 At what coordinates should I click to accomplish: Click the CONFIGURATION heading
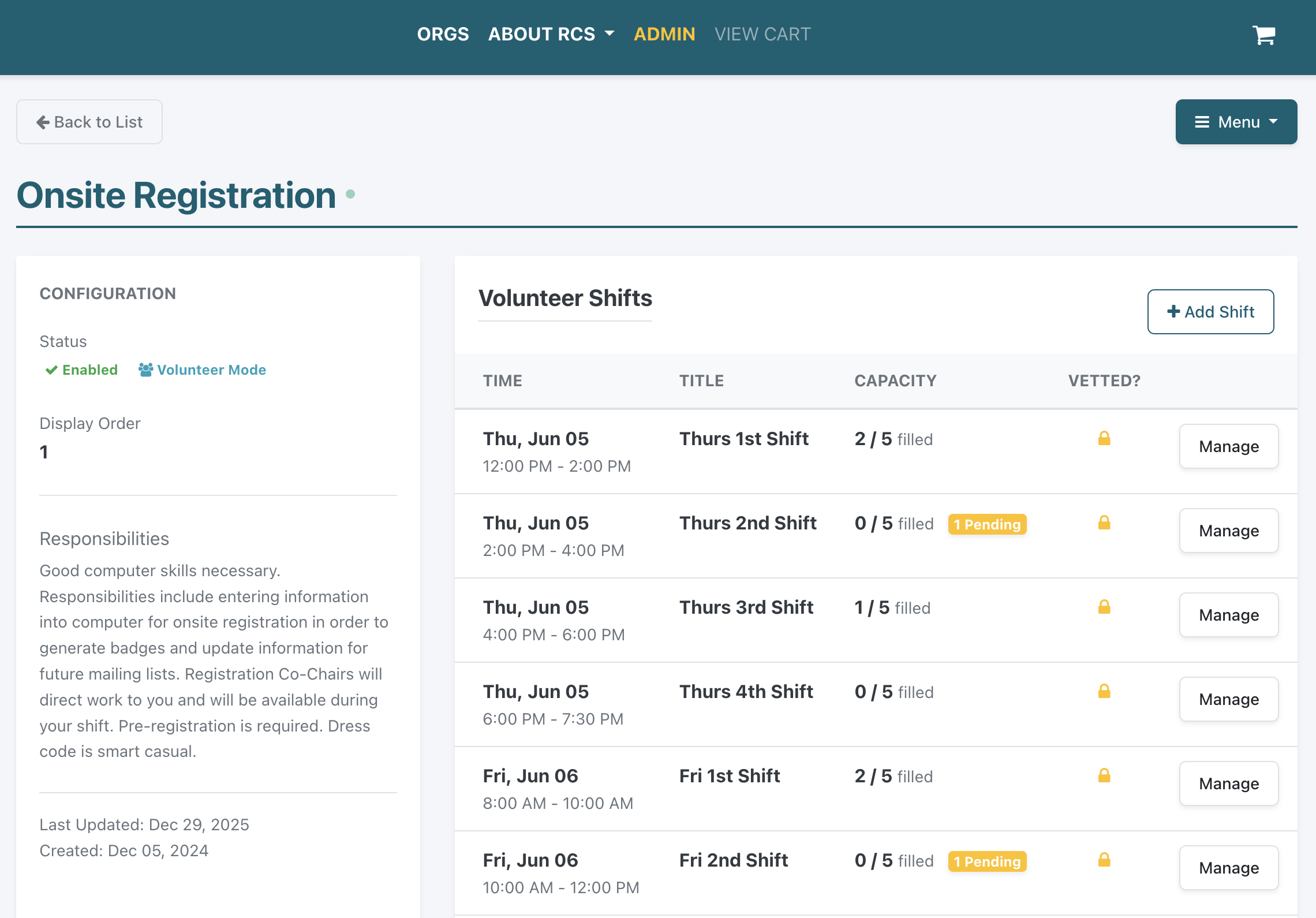107,293
